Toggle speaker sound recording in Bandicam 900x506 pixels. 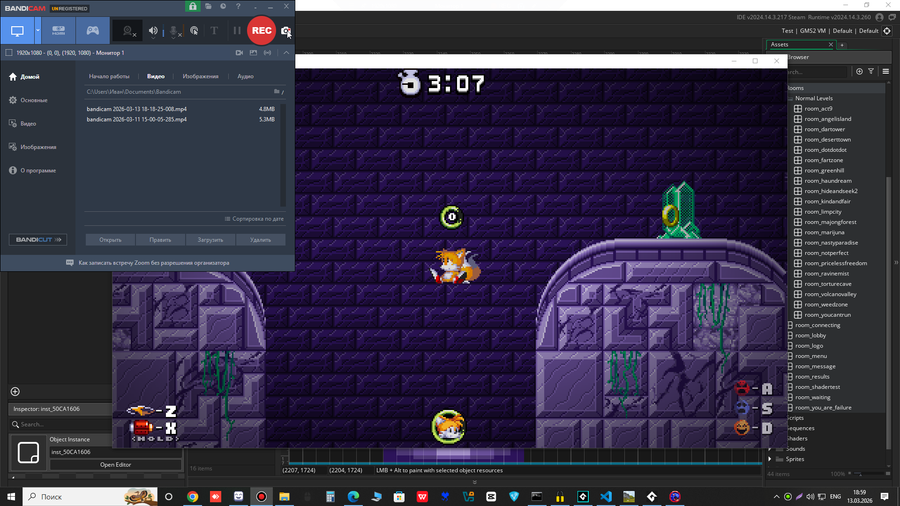click(x=153, y=31)
